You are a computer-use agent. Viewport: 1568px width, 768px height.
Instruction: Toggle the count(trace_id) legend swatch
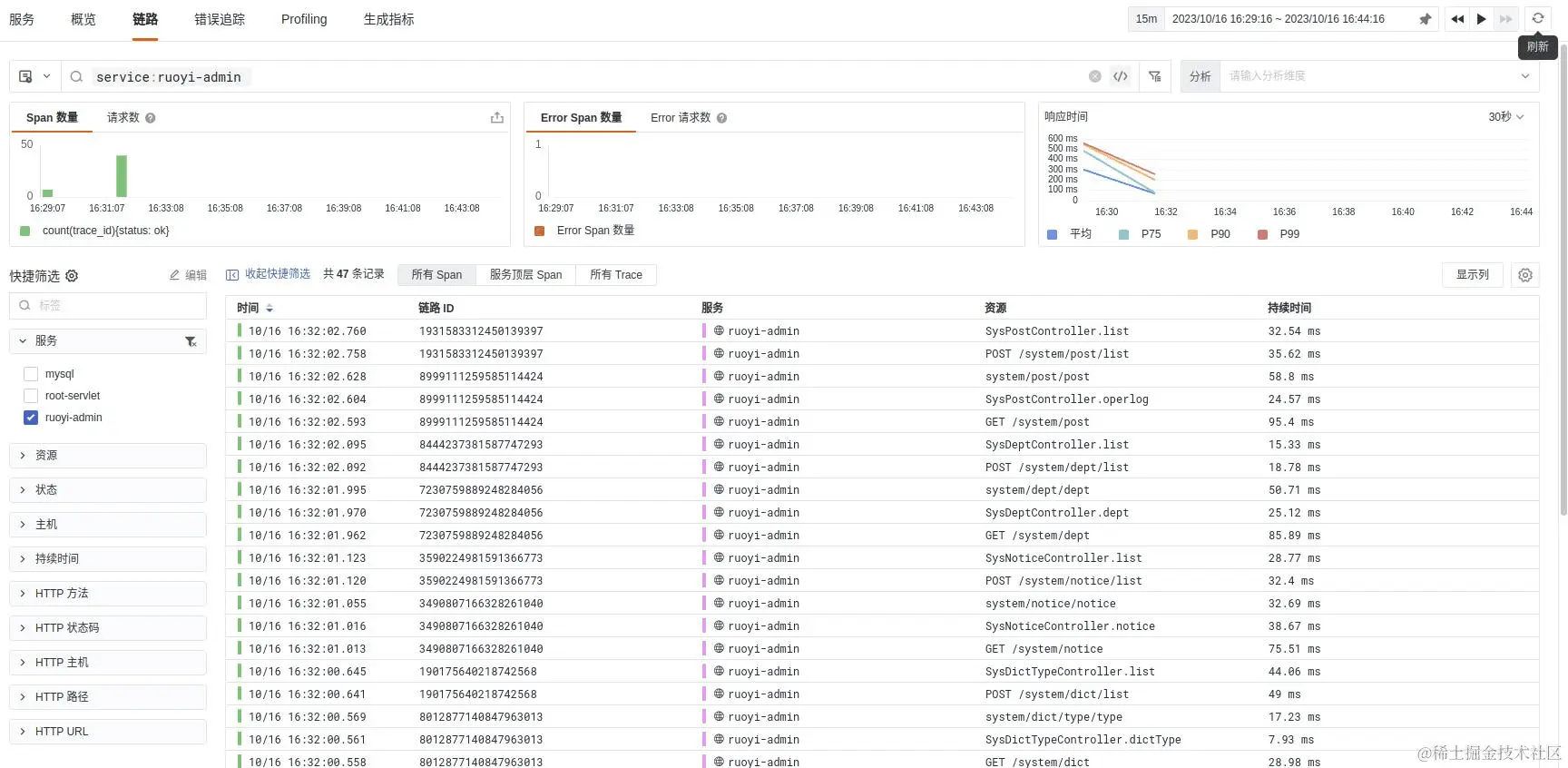click(24, 231)
